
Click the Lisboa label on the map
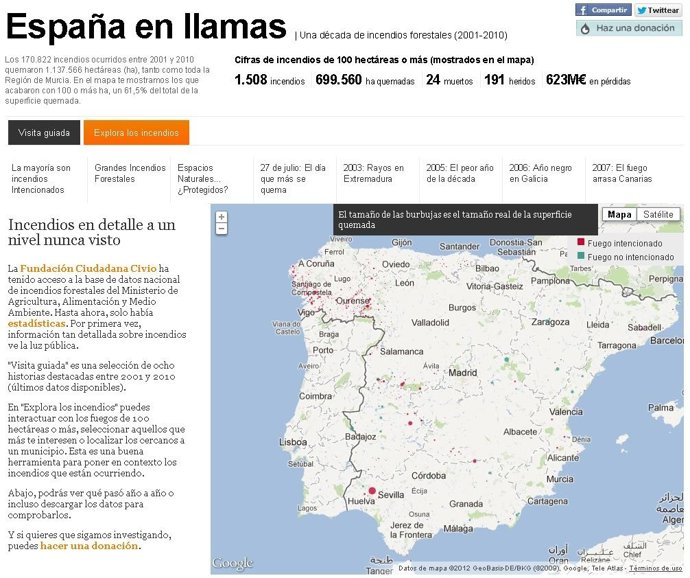click(293, 442)
